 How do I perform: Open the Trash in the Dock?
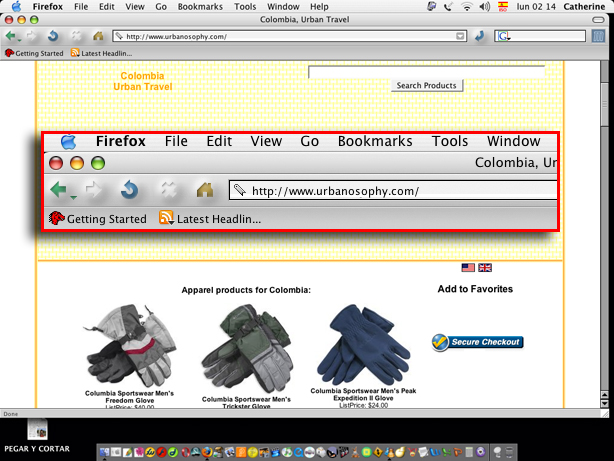[x=509, y=452]
